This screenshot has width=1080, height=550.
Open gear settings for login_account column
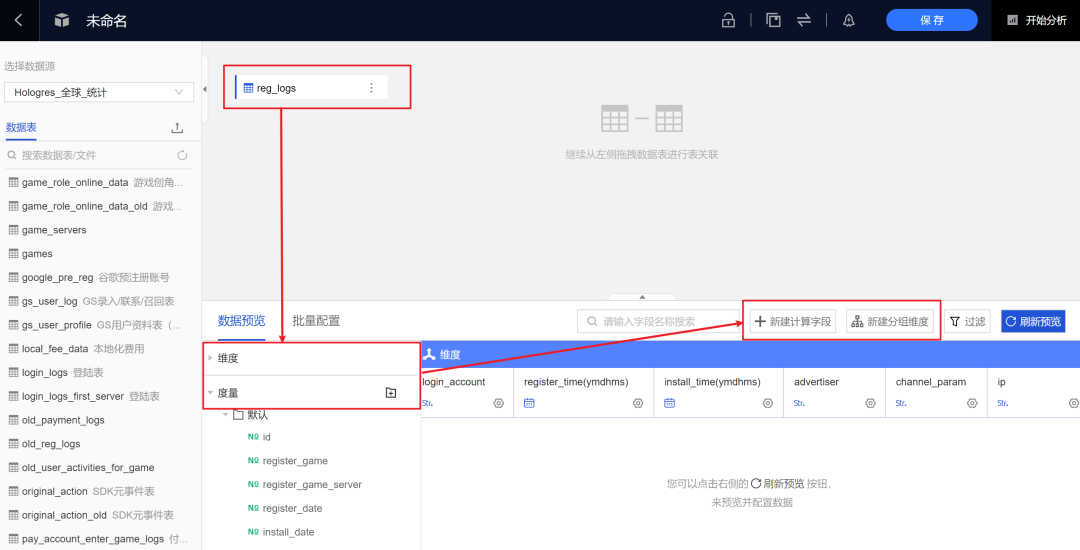point(499,403)
